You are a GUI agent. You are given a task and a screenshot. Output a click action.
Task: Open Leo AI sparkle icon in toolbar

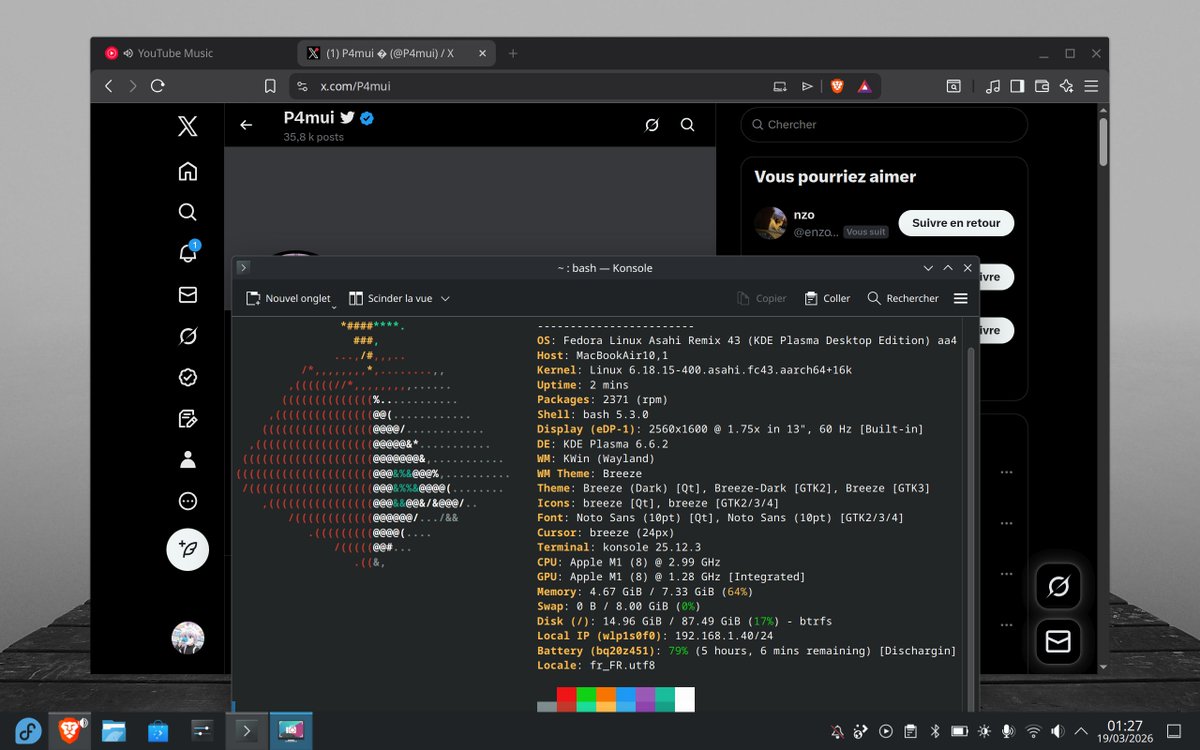1066,86
